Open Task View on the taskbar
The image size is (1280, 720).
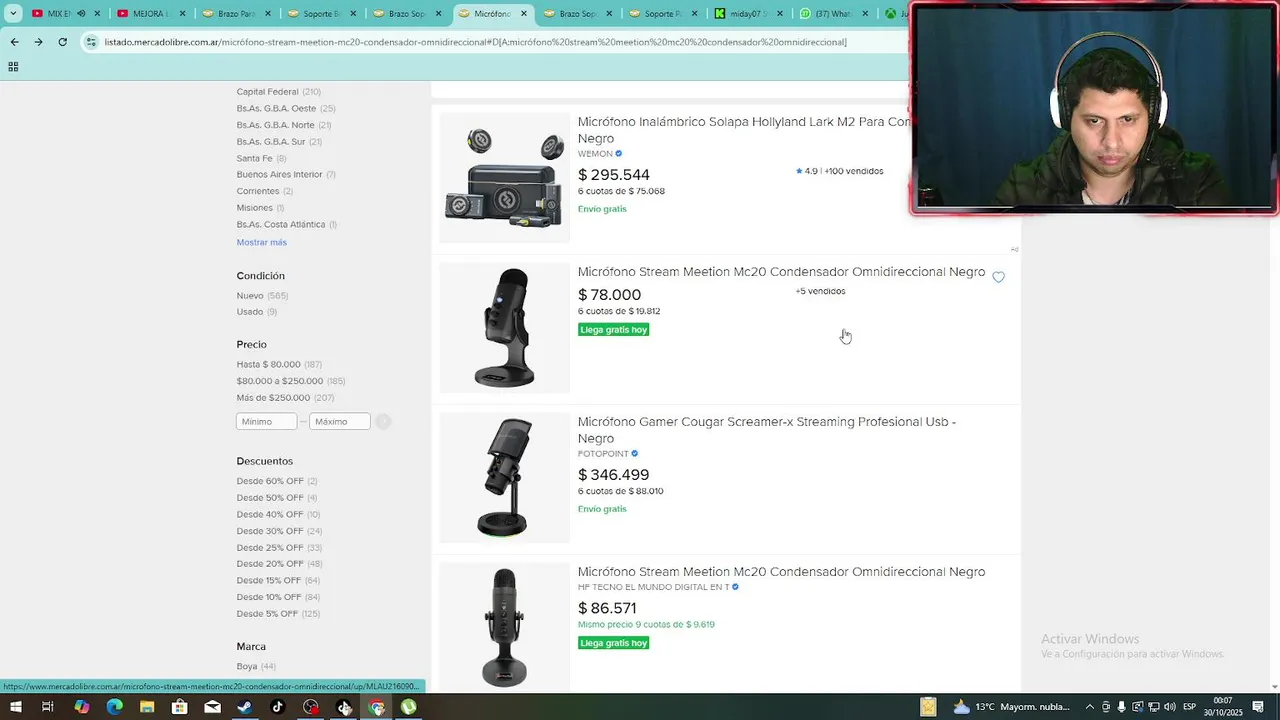47,707
